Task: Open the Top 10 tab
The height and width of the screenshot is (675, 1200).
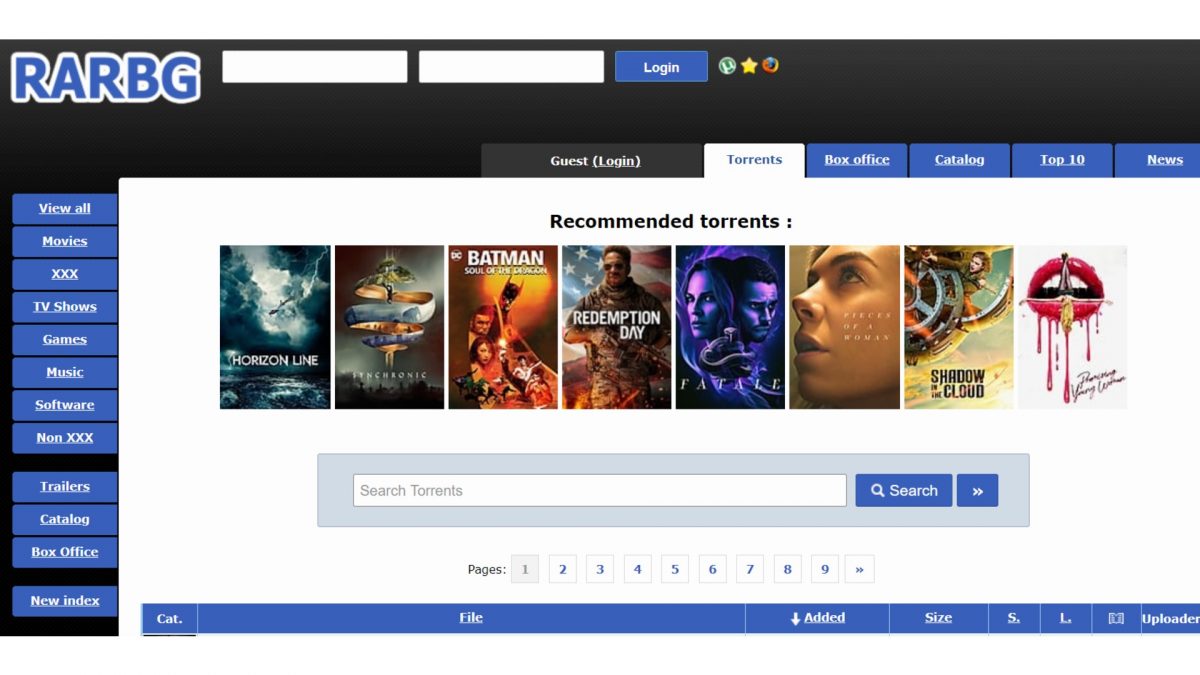Action: click(1062, 160)
